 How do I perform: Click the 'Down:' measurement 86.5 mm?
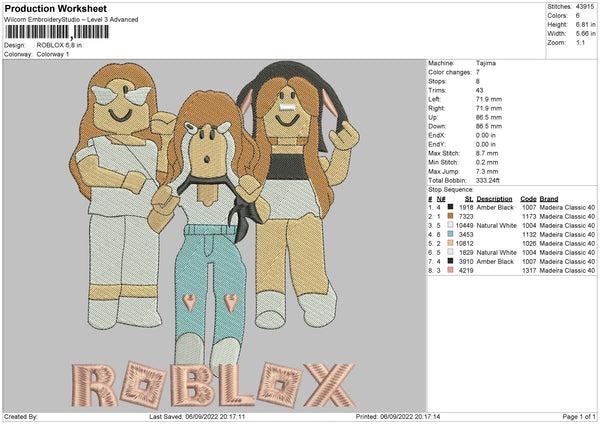click(x=489, y=126)
